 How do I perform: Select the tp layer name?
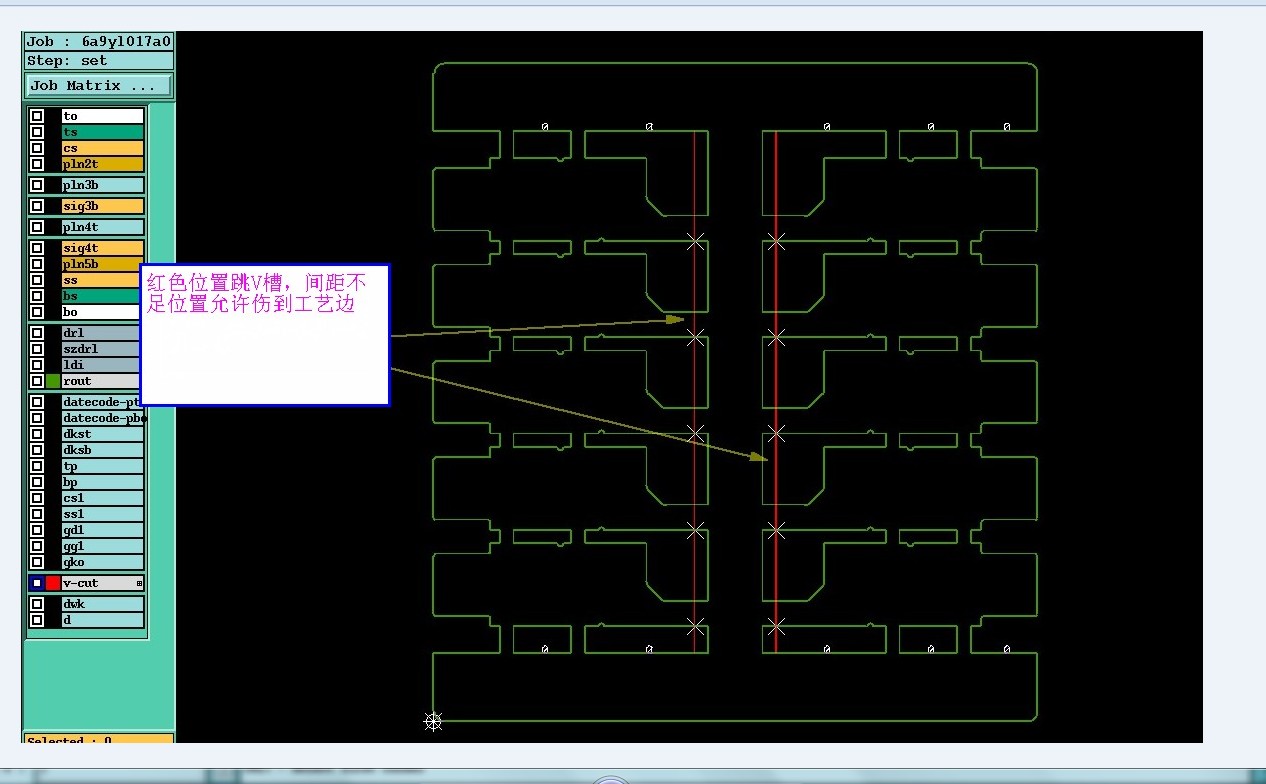click(103, 466)
